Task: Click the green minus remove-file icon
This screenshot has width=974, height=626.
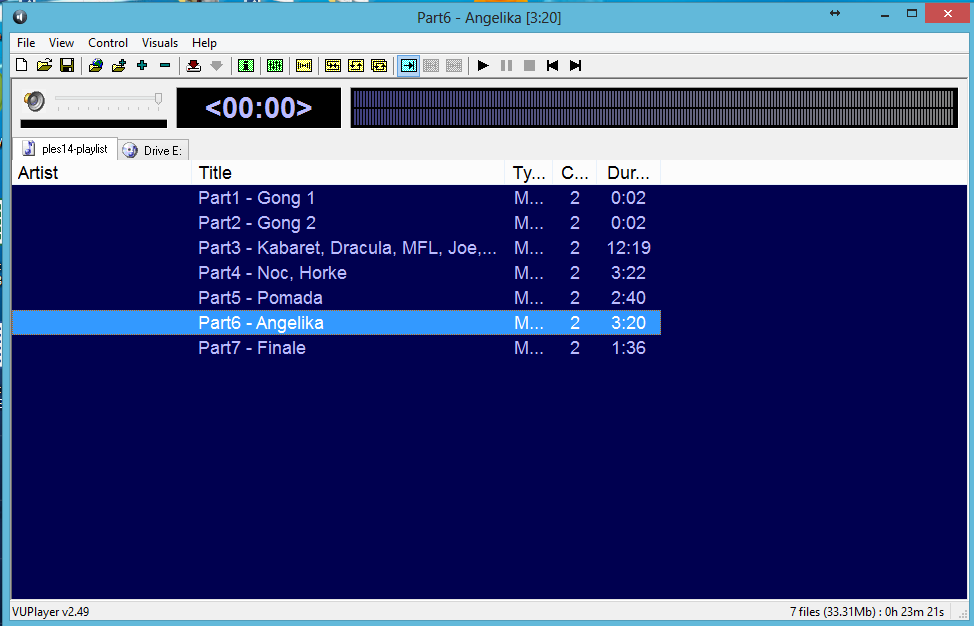Action: (165, 66)
